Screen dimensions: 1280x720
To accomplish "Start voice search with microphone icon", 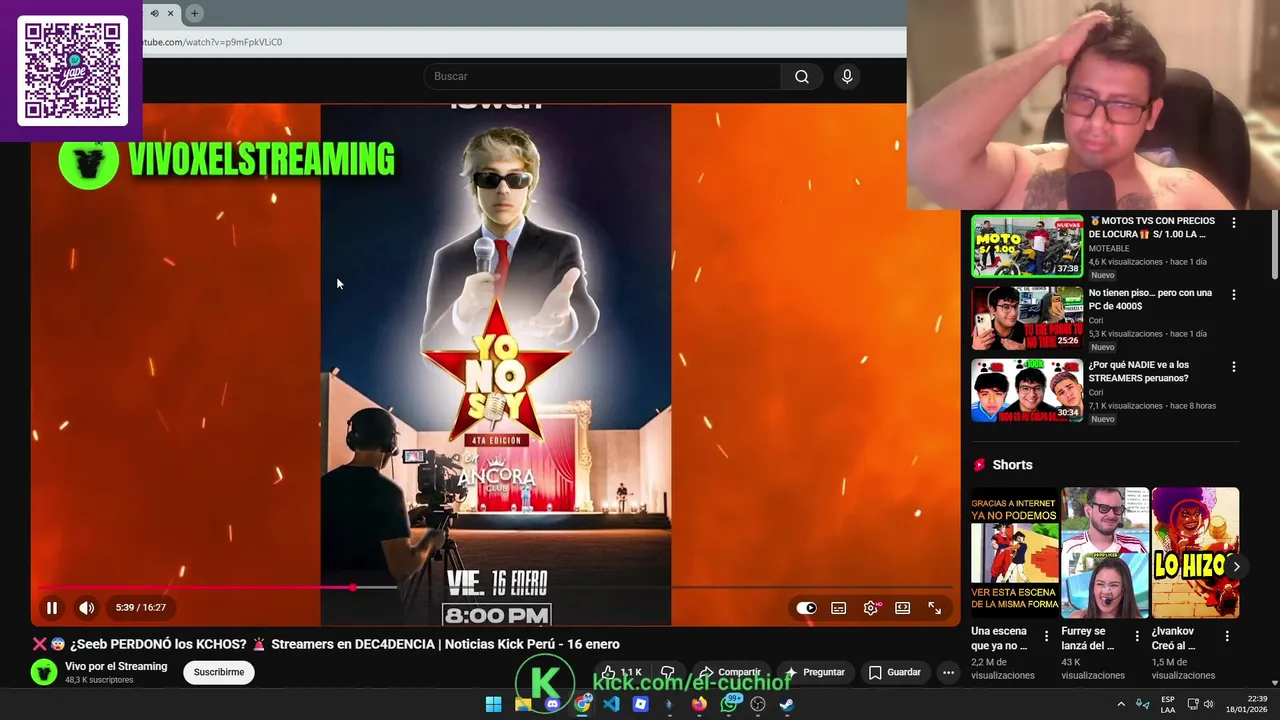I will click(x=847, y=77).
